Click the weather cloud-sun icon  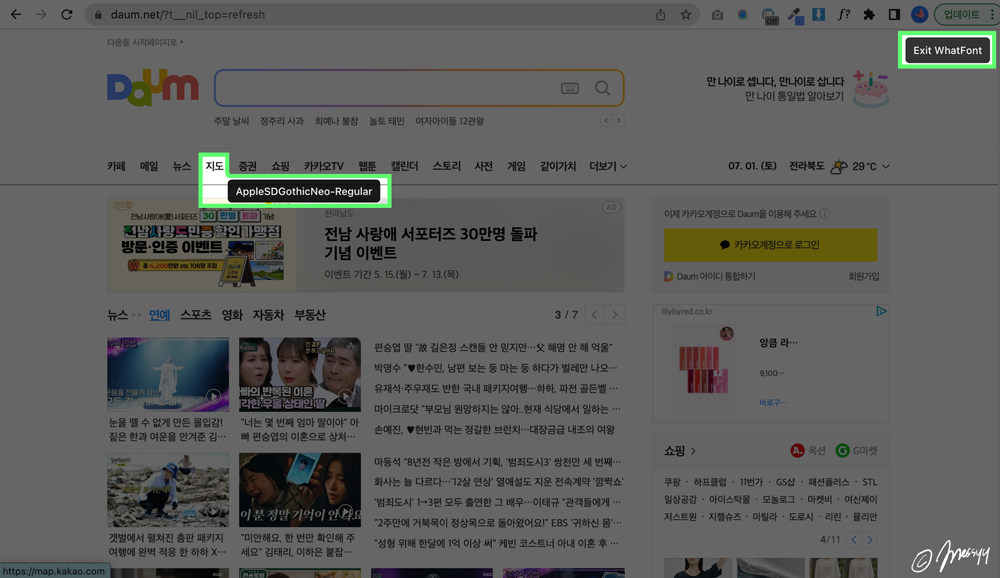tap(839, 167)
